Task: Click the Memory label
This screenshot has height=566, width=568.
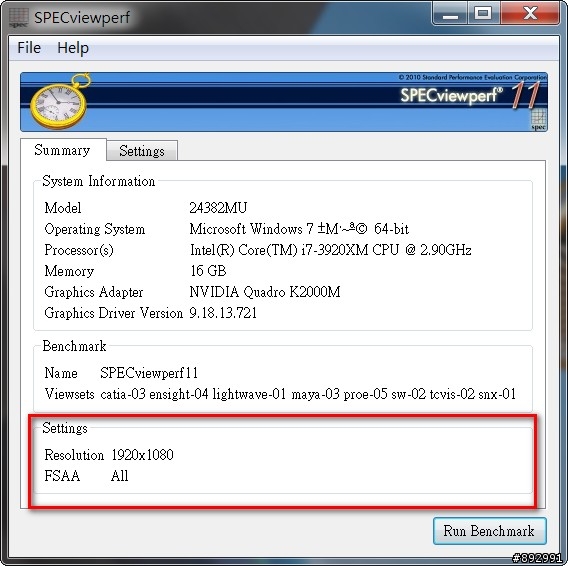Action: point(69,271)
